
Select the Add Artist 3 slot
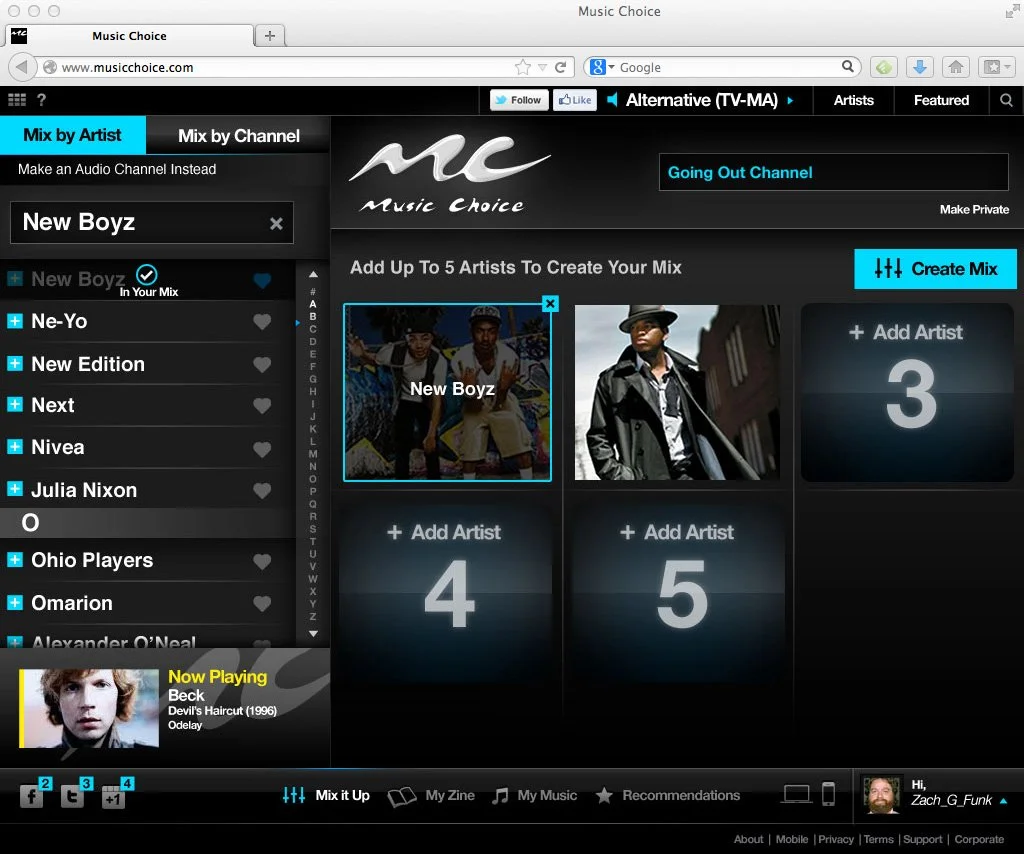pos(907,392)
